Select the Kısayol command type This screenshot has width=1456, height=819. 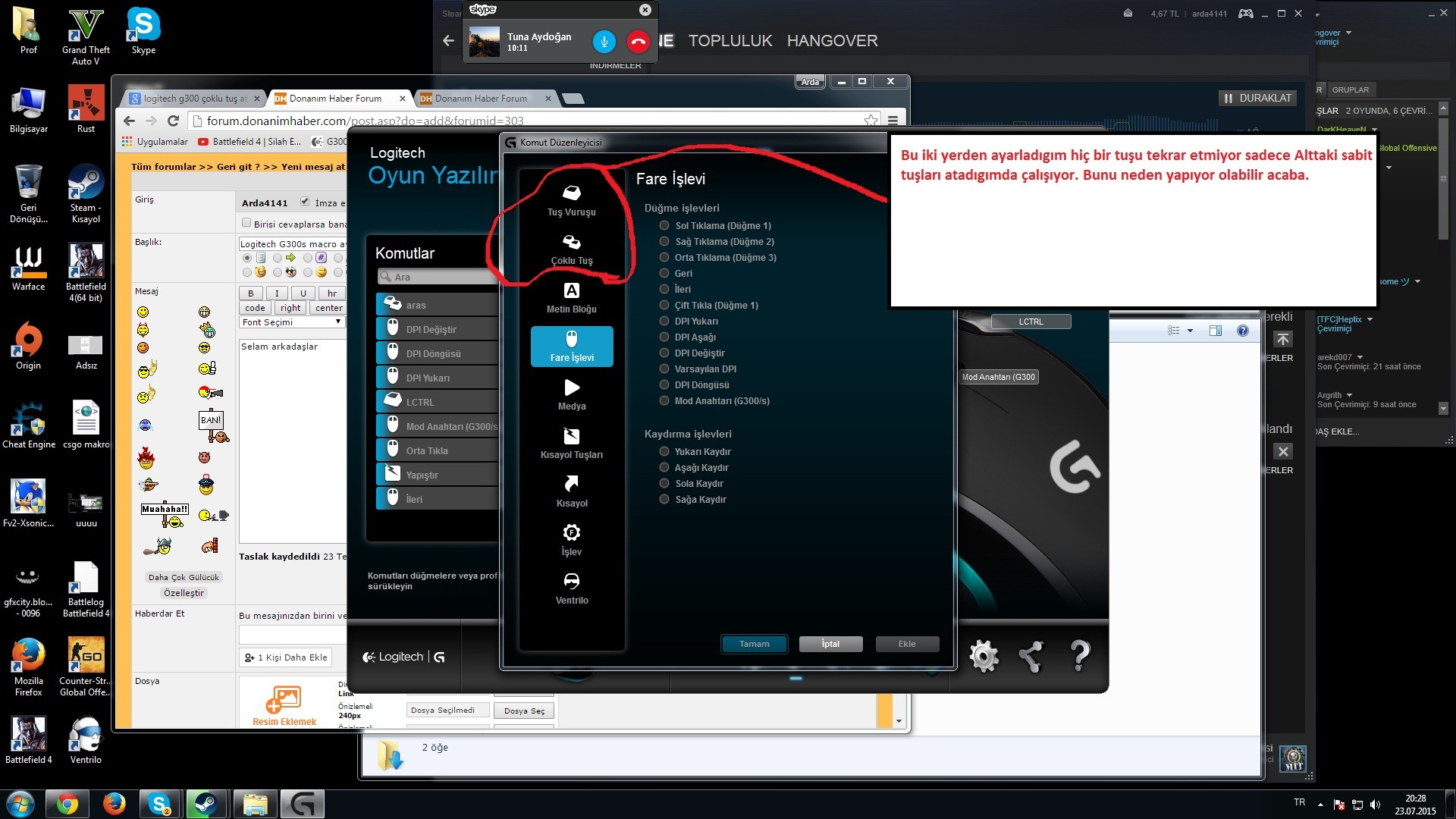click(x=572, y=492)
